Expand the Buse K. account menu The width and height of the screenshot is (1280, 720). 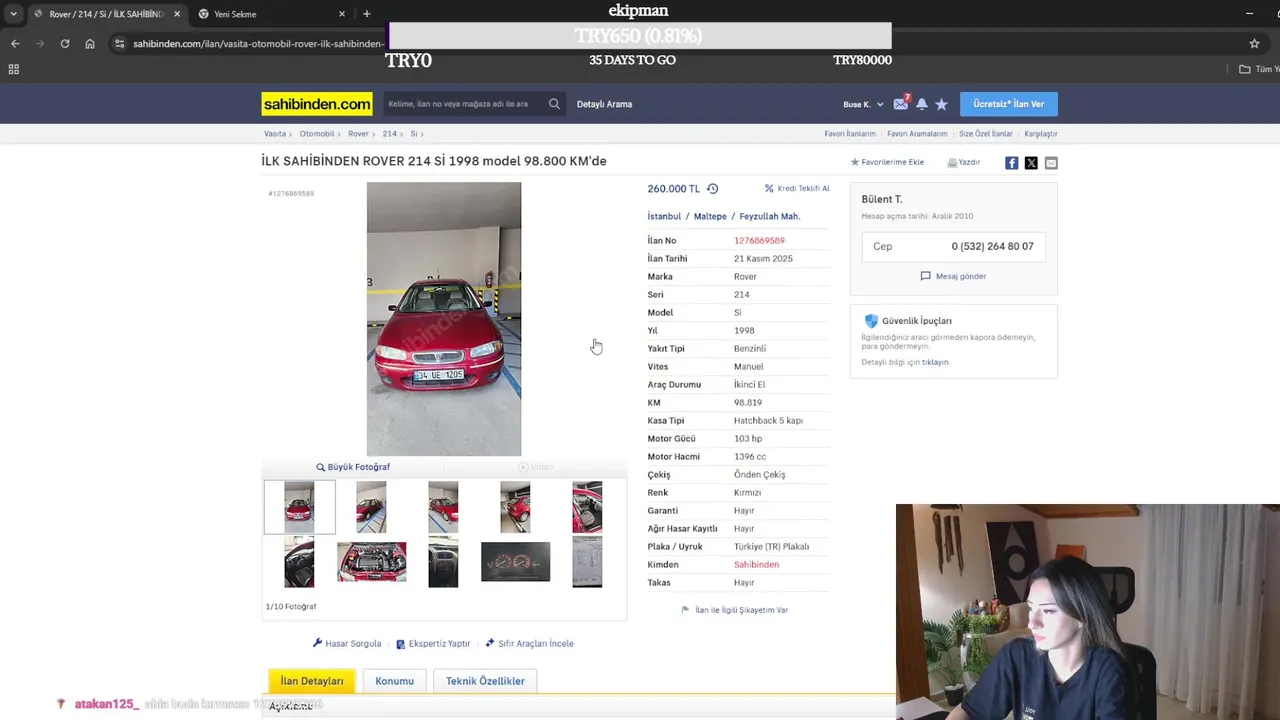click(863, 104)
